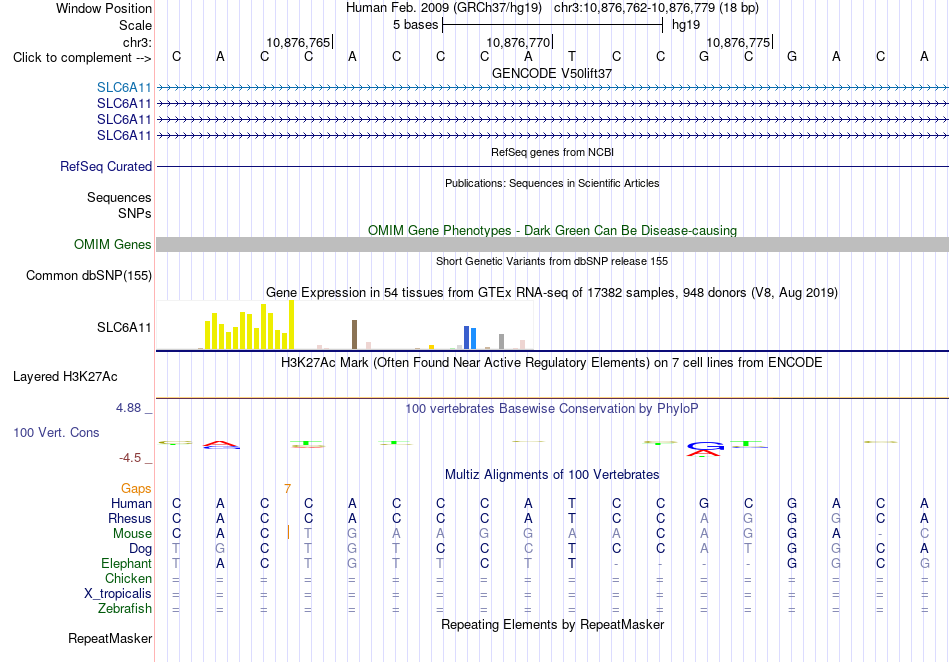
Task: Click the GENCODE V50lift37 track title
Action: click(x=551, y=73)
